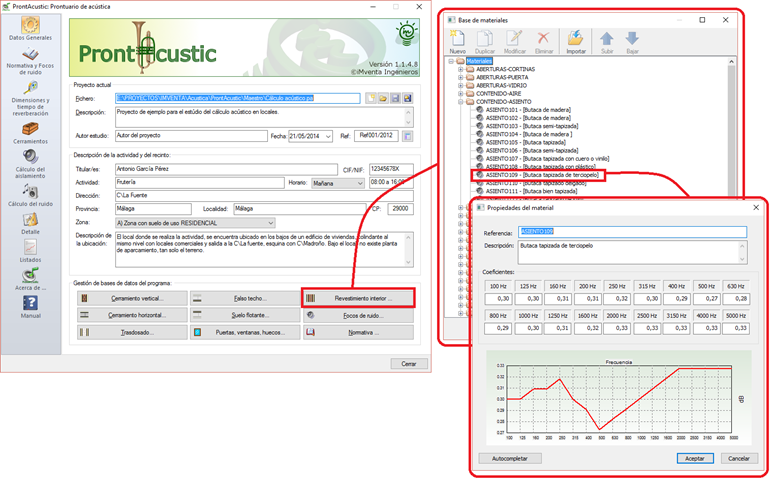Open Normativa y Focos de ruido section

pos(30,61)
